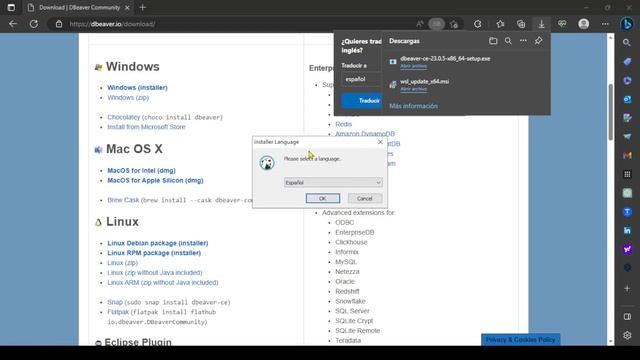Click the Windows (zip) link

click(128, 98)
